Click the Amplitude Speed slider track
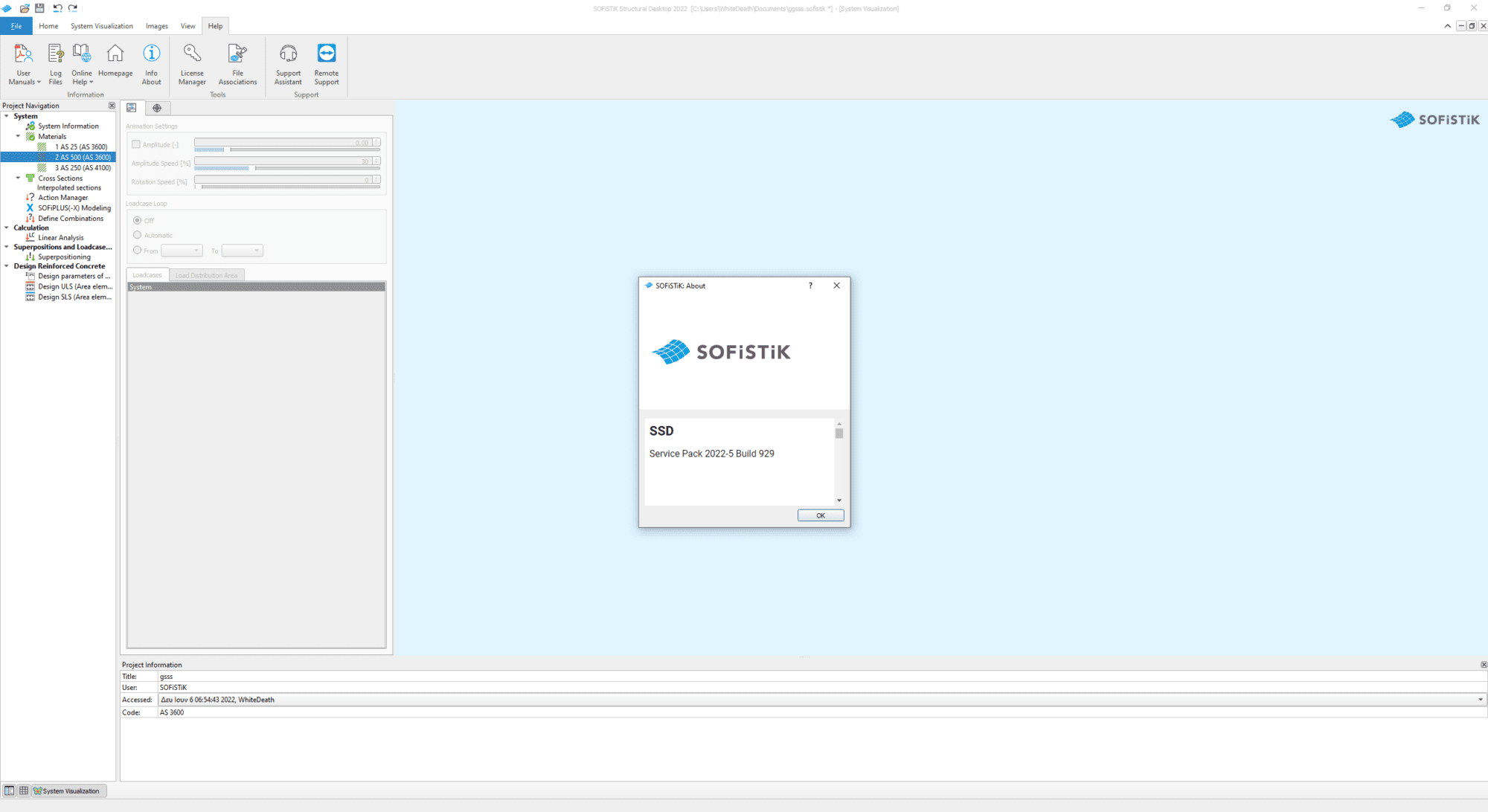This screenshot has width=1488, height=812. [x=287, y=168]
